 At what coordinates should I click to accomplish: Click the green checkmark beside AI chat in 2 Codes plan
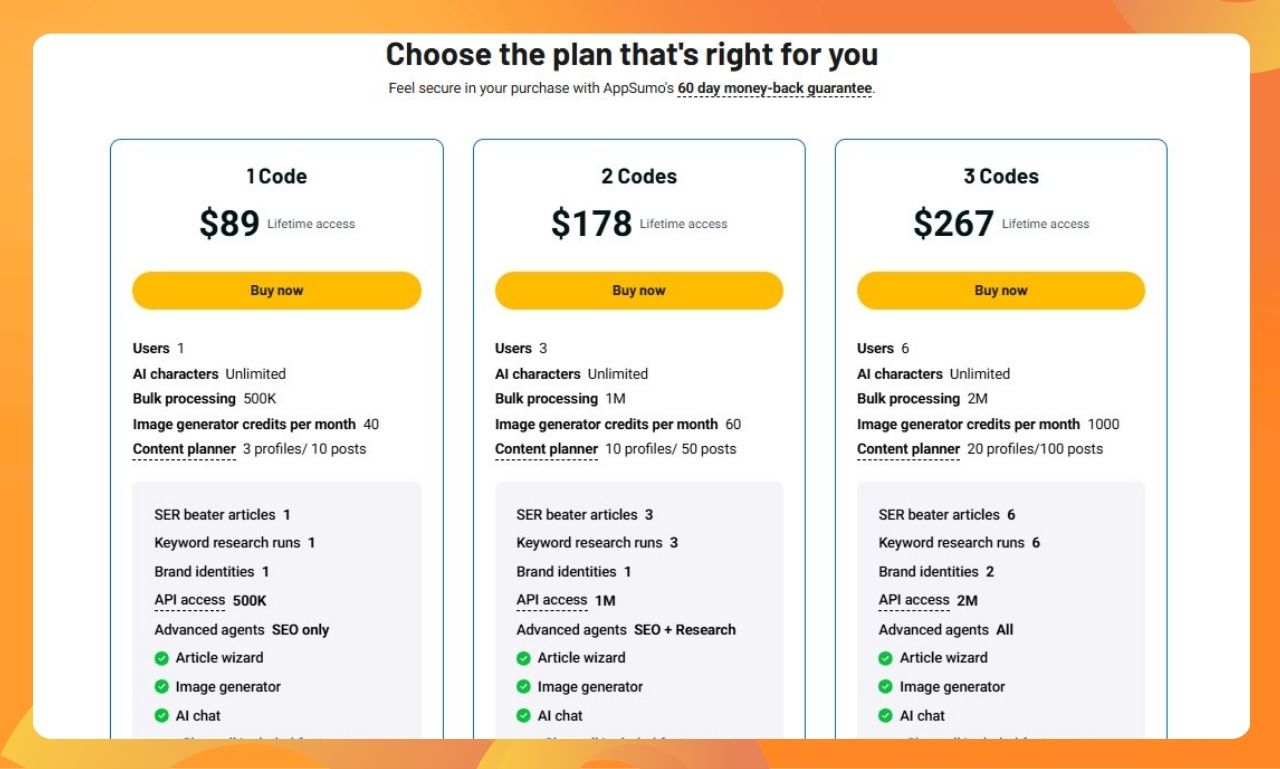[x=523, y=716]
